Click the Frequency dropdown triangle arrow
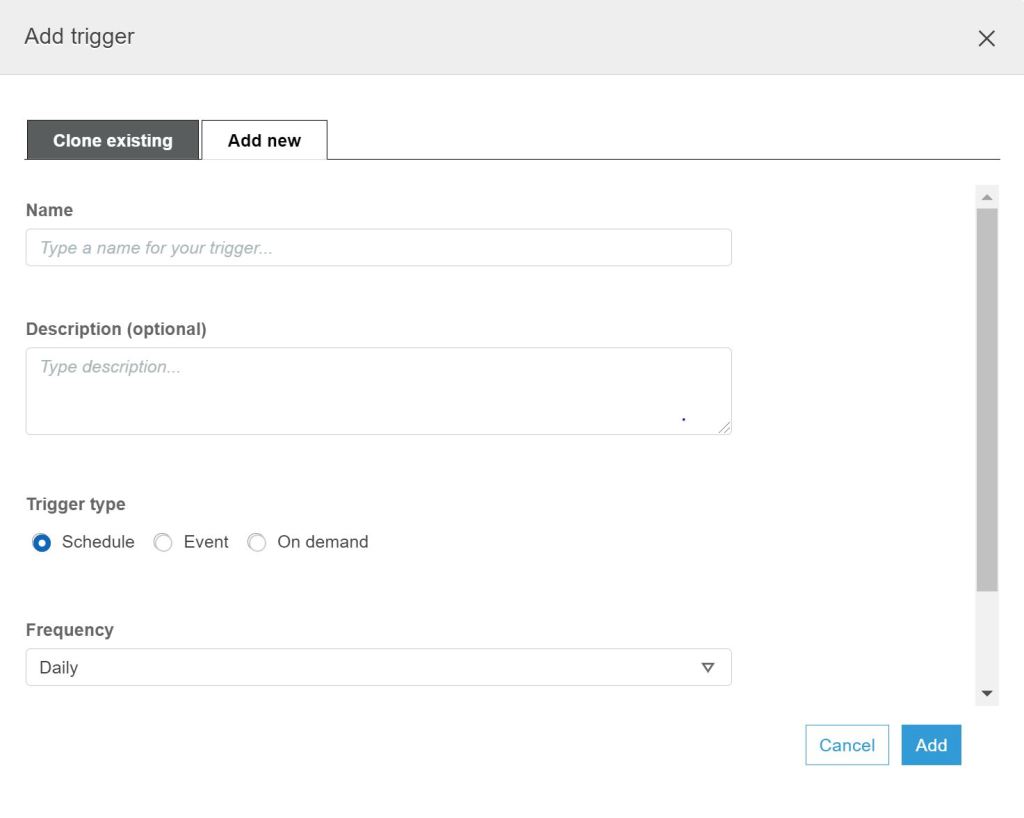Viewport: 1024px width, 818px height. [x=708, y=668]
